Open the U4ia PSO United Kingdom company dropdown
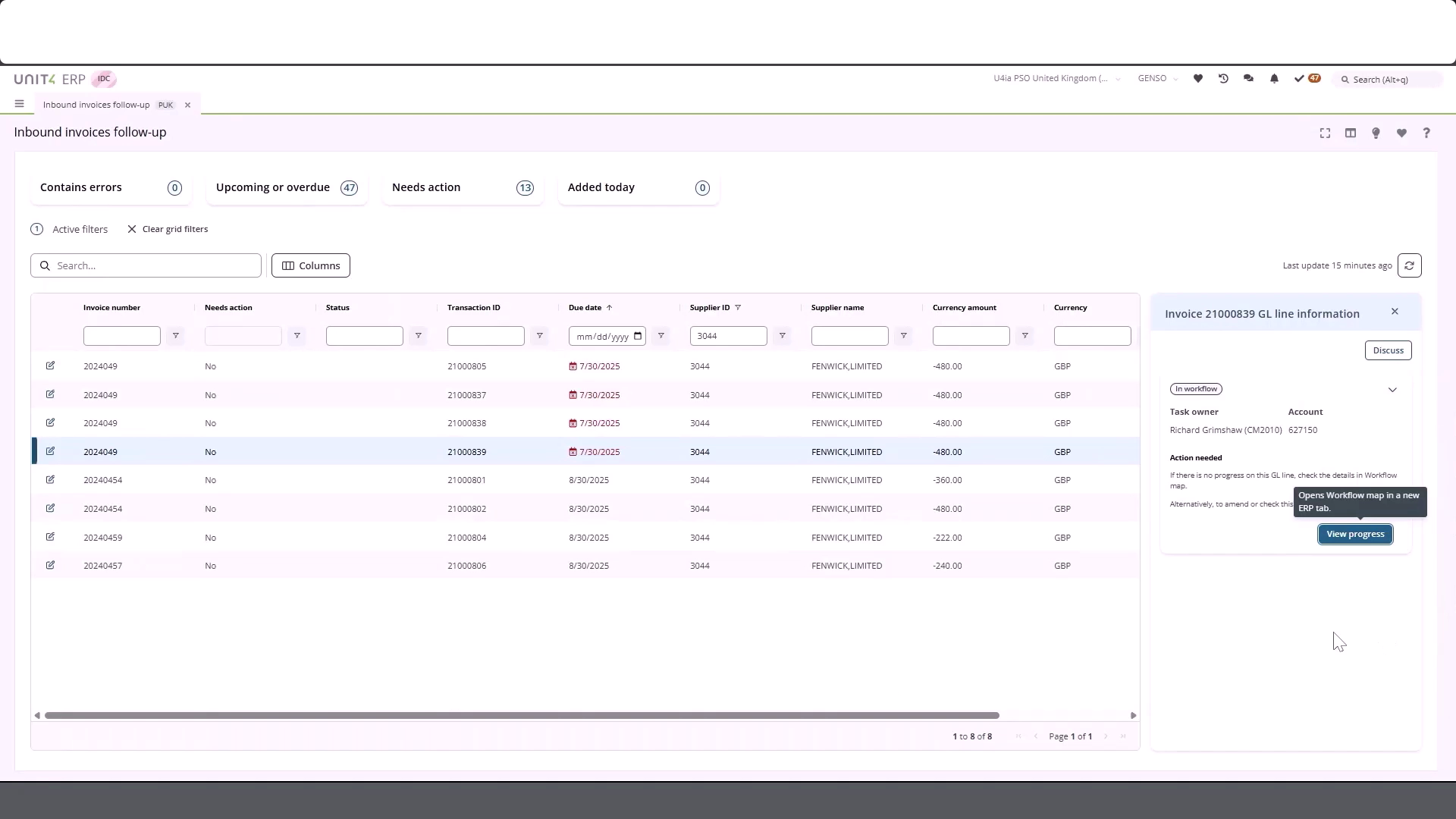Screen dimensions: 1456x819 coord(1056,78)
